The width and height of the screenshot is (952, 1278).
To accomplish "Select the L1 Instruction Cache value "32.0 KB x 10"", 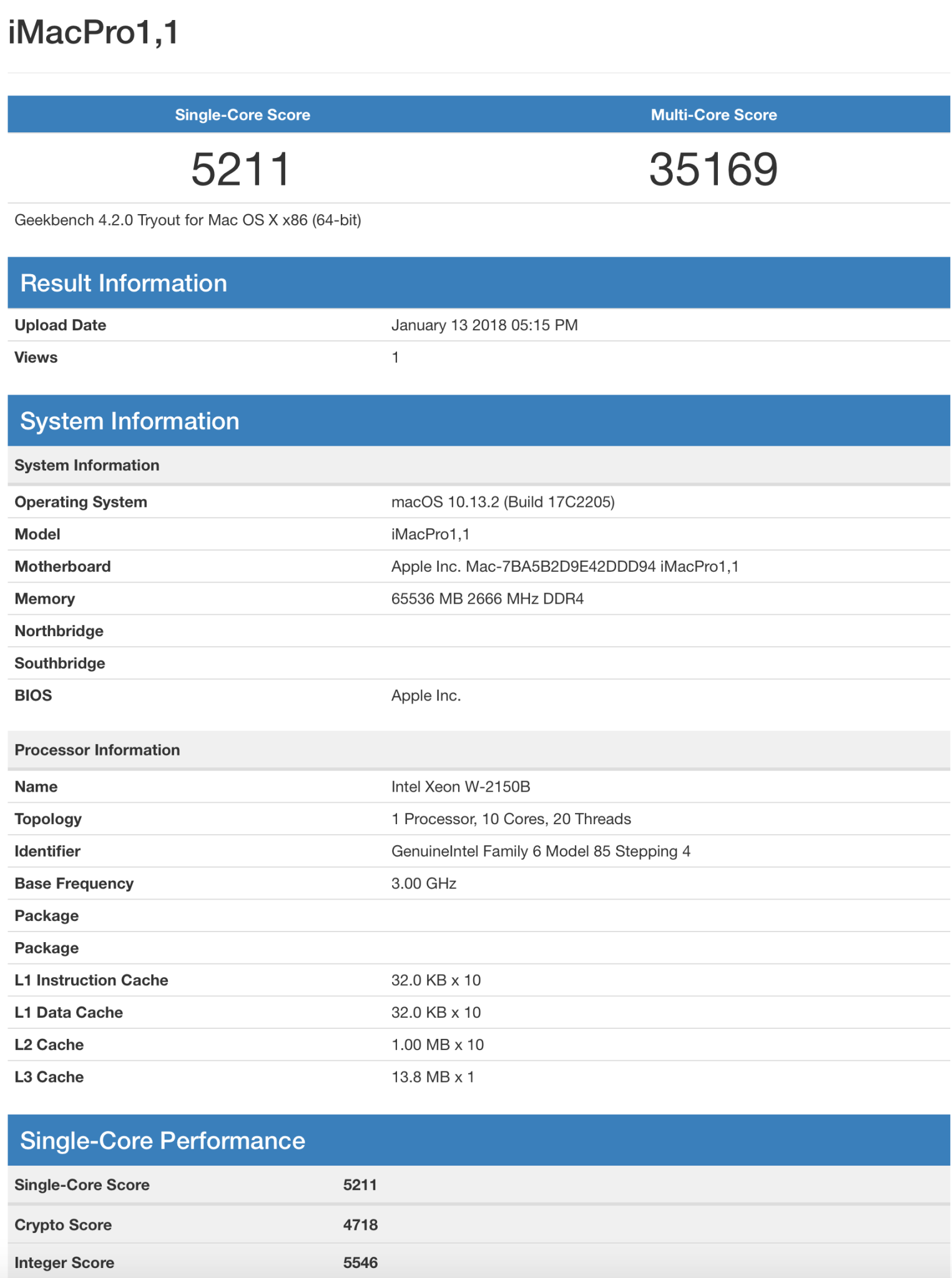I will (x=436, y=981).
